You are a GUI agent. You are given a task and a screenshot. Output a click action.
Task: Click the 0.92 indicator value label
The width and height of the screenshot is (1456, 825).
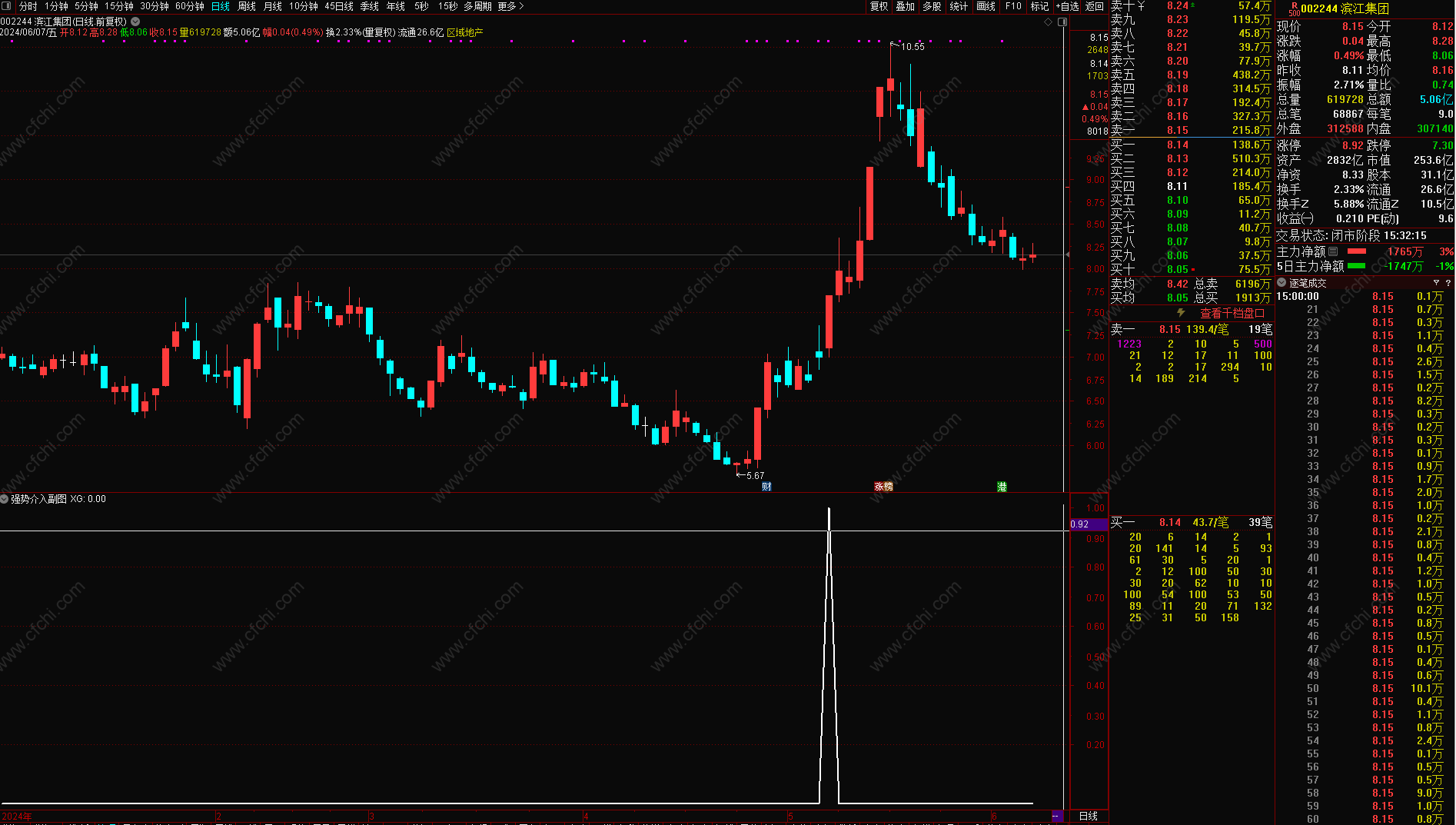point(1088,524)
